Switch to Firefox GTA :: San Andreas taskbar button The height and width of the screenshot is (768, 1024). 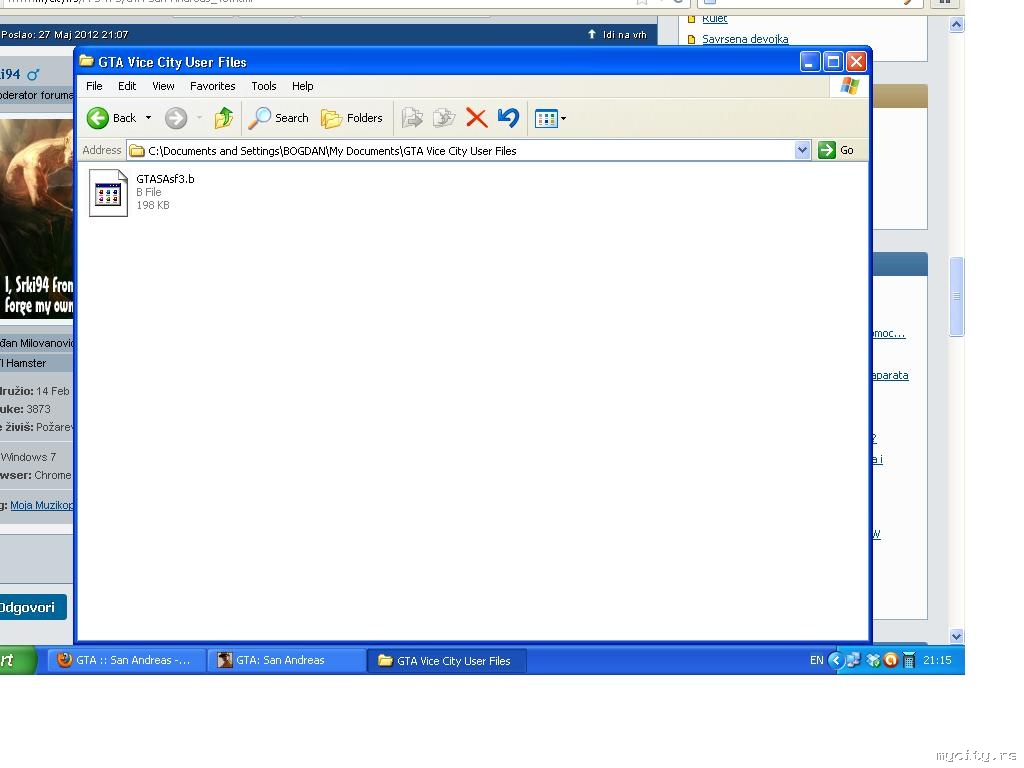pos(126,660)
